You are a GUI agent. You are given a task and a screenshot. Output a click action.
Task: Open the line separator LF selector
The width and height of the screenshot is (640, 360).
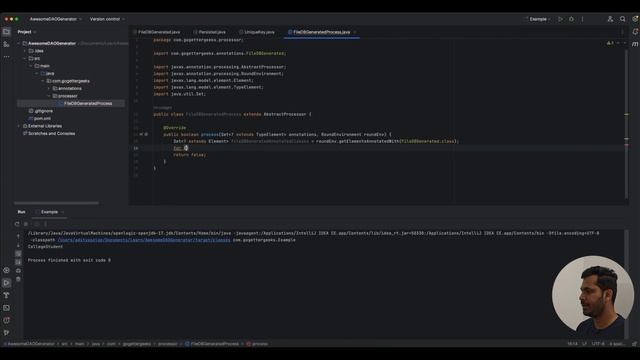point(584,344)
